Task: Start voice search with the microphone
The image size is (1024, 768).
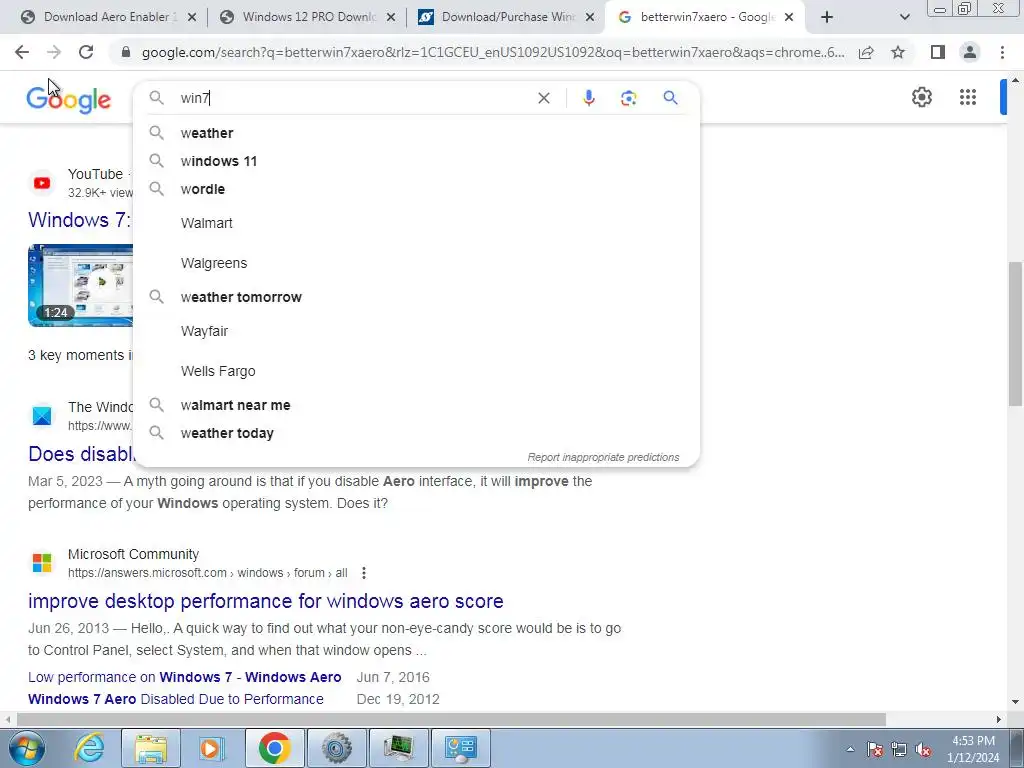Action: [x=588, y=98]
